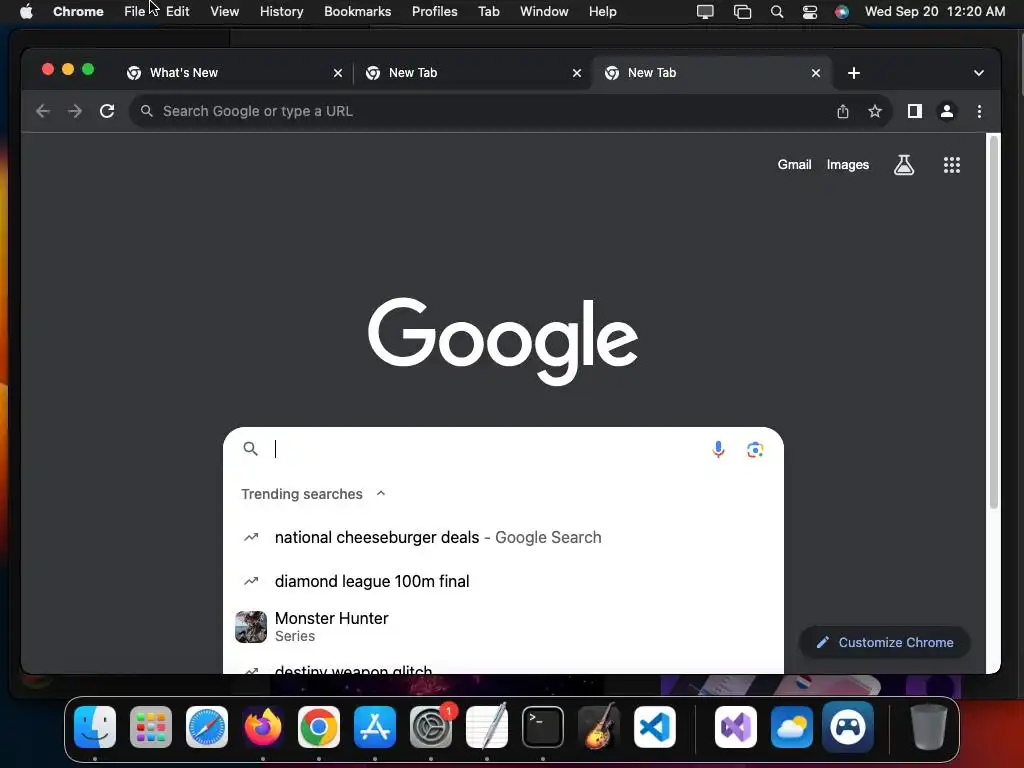Open the Profiles menu

pyautogui.click(x=434, y=12)
